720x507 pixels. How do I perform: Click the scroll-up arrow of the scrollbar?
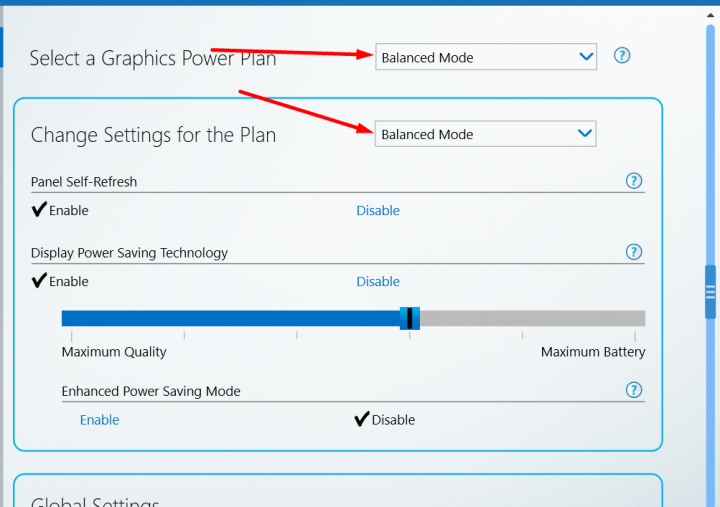(710, 15)
